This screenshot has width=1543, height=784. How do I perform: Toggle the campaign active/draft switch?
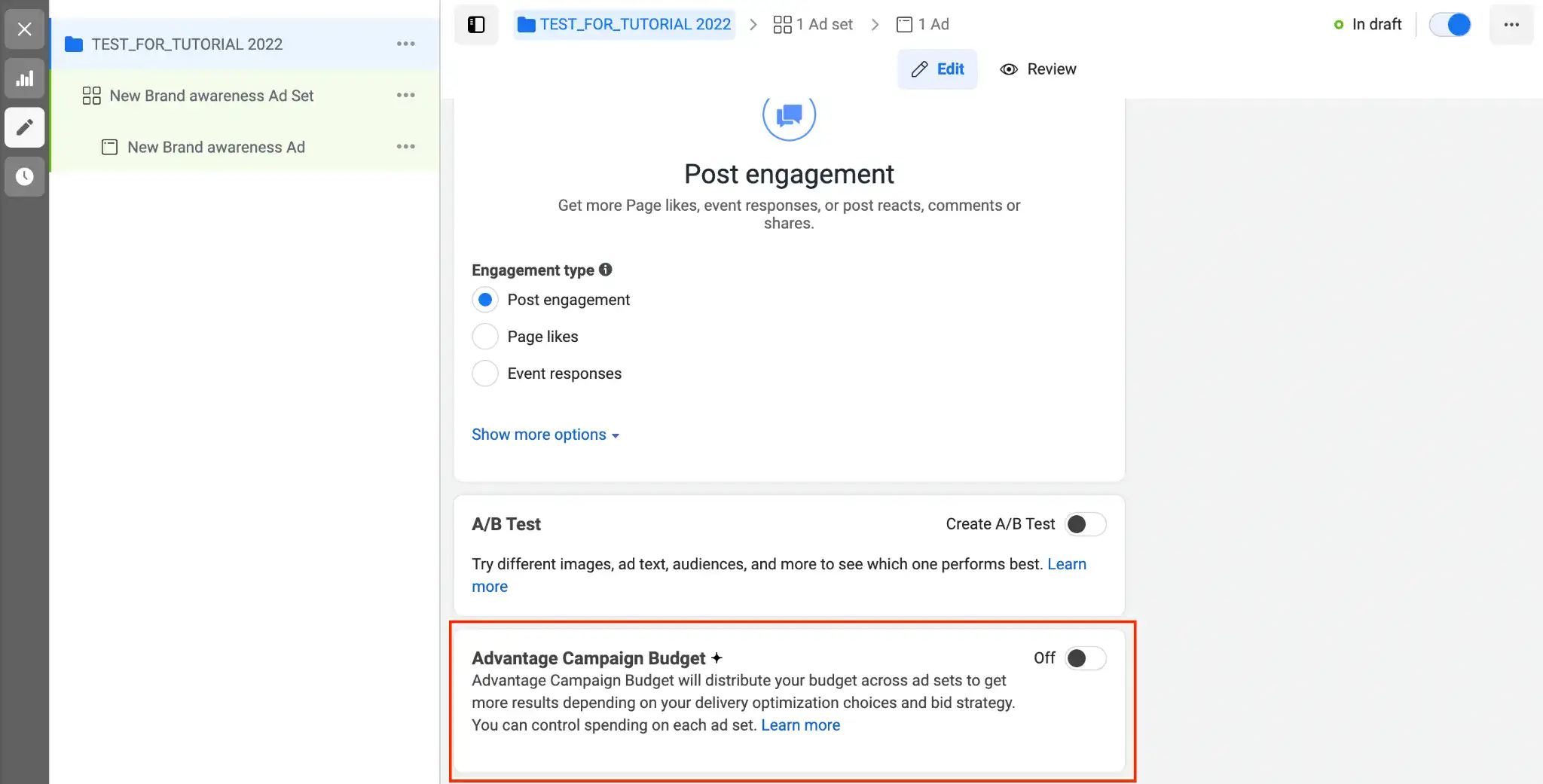[x=1450, y=24]
